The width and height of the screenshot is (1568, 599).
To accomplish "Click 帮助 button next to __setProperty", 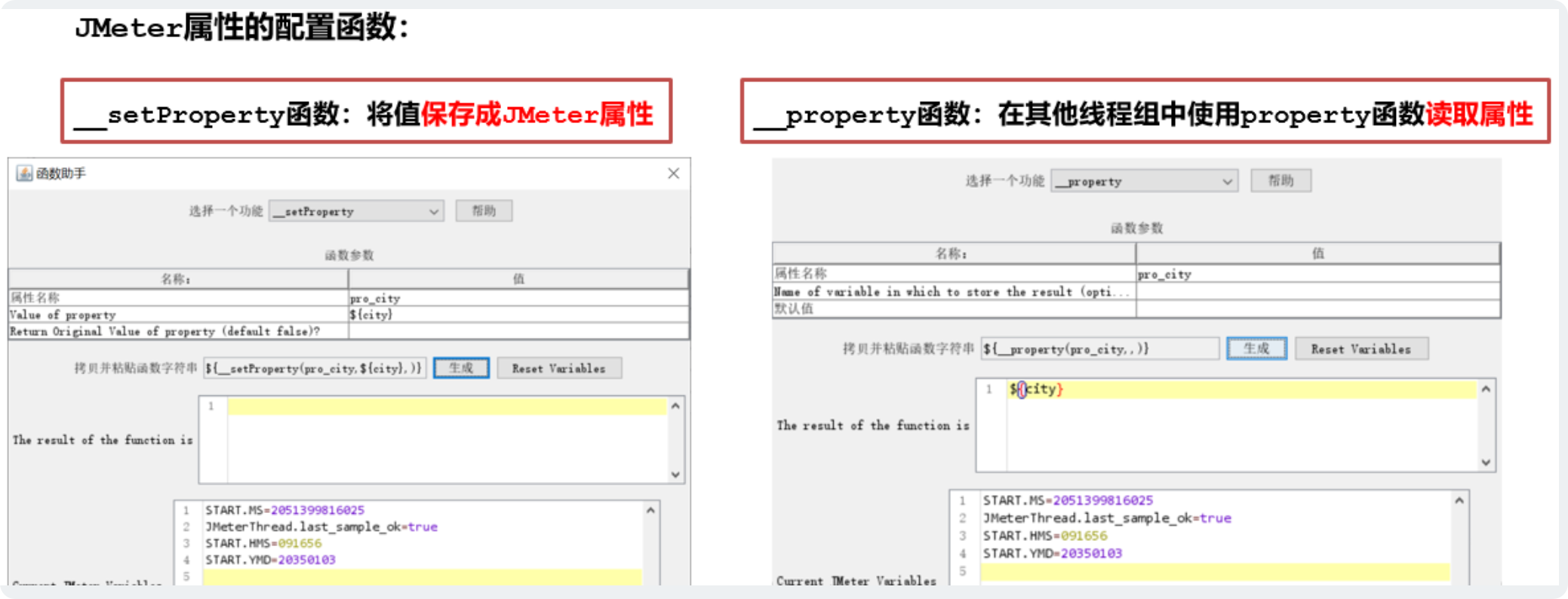I will click(x=484, y=210).
